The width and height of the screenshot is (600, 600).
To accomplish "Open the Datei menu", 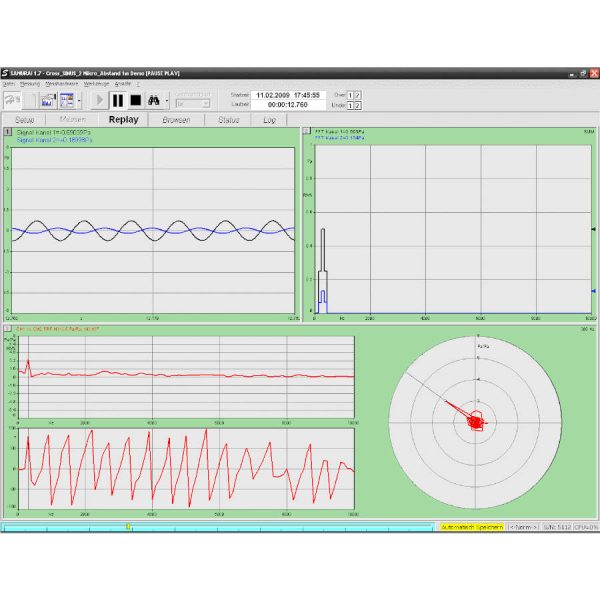I will (x=8, y=84).
